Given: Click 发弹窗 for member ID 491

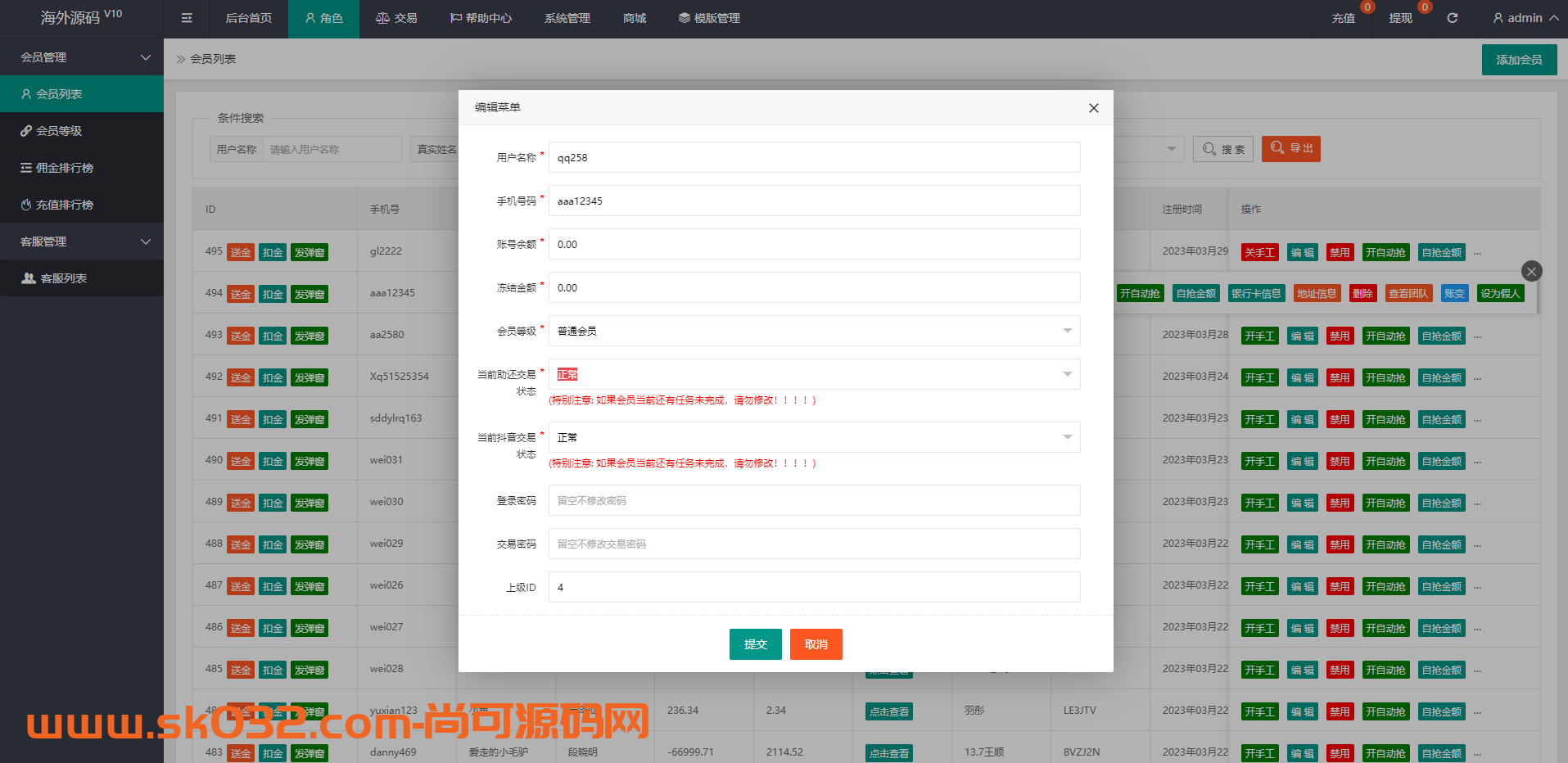Looking at the screenshot, I should 310,419.
